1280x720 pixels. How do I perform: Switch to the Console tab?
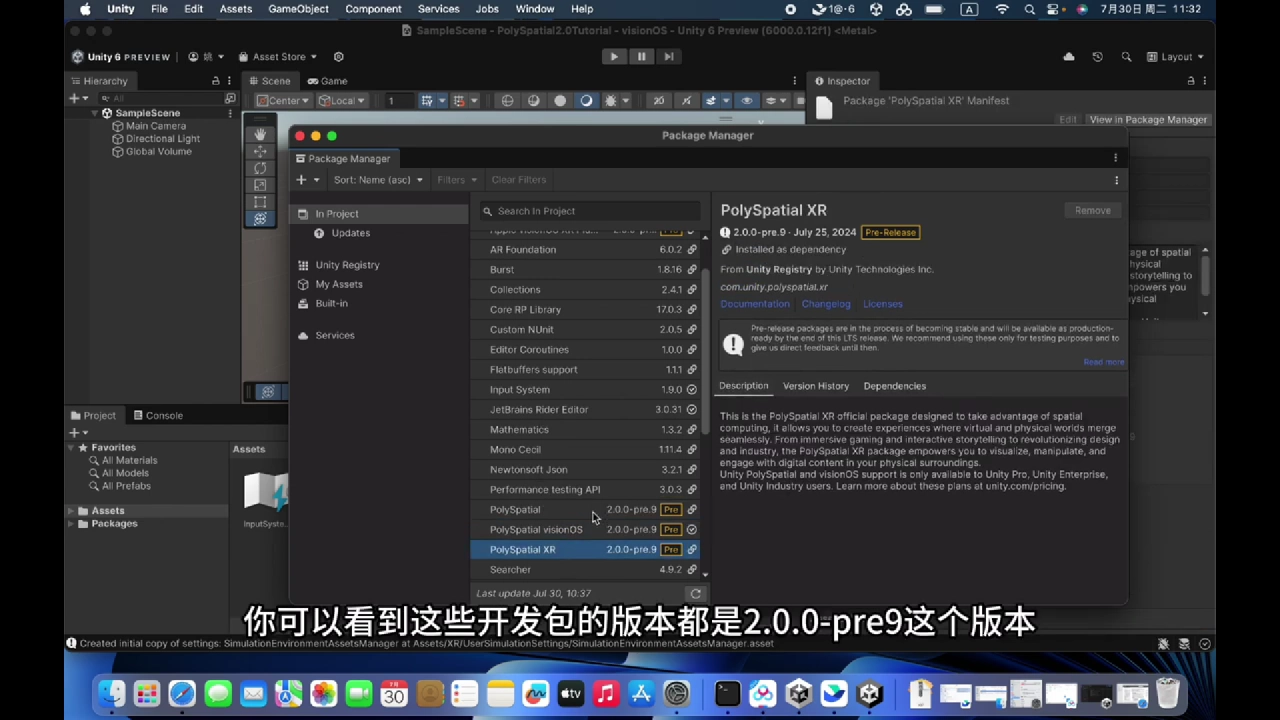[157, 415]
